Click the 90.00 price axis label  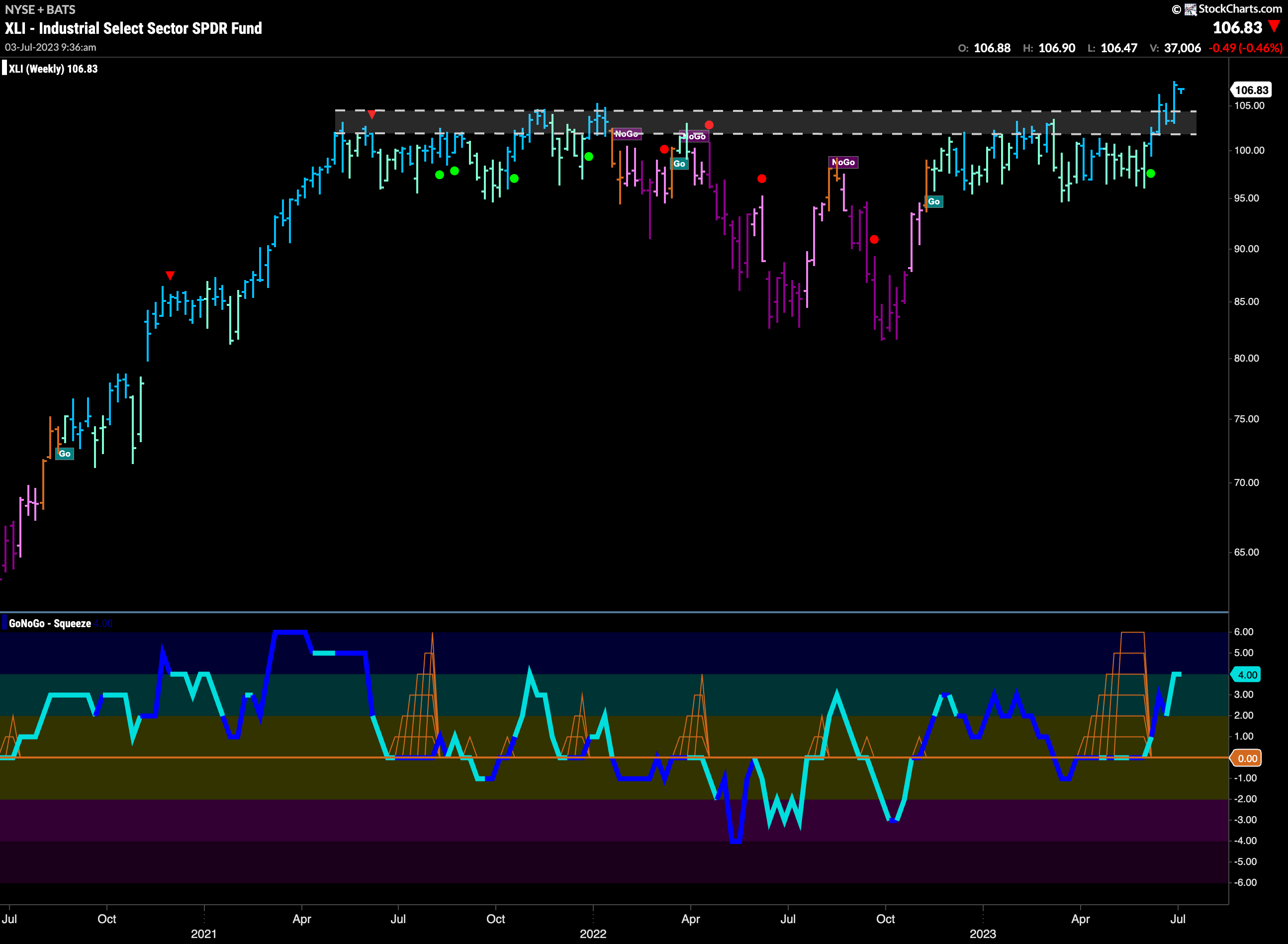coord(1246,249)
